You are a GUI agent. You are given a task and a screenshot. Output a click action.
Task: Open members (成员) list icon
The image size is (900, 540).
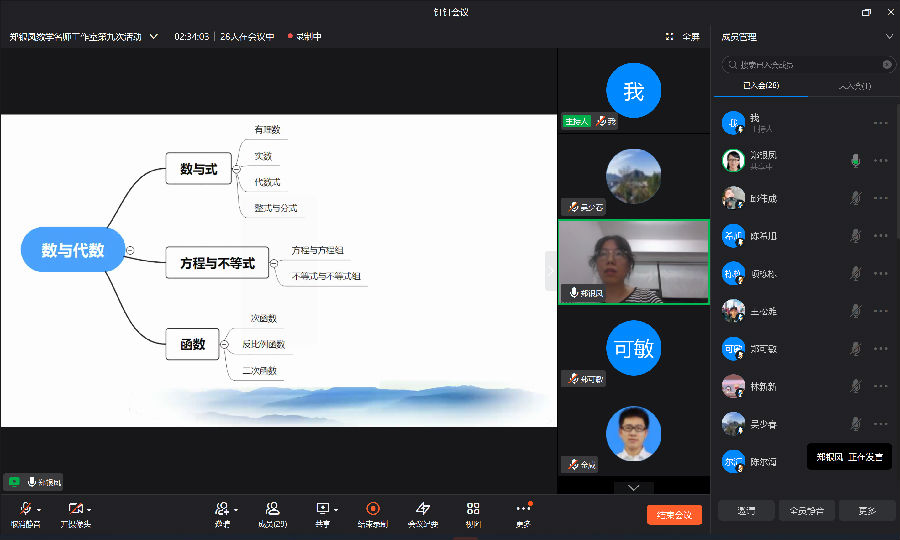pos(272,509)
